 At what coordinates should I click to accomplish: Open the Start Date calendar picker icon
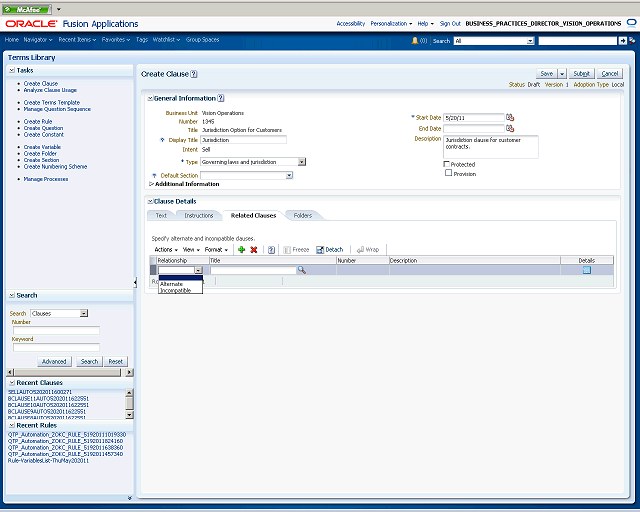tap(510, 118)
